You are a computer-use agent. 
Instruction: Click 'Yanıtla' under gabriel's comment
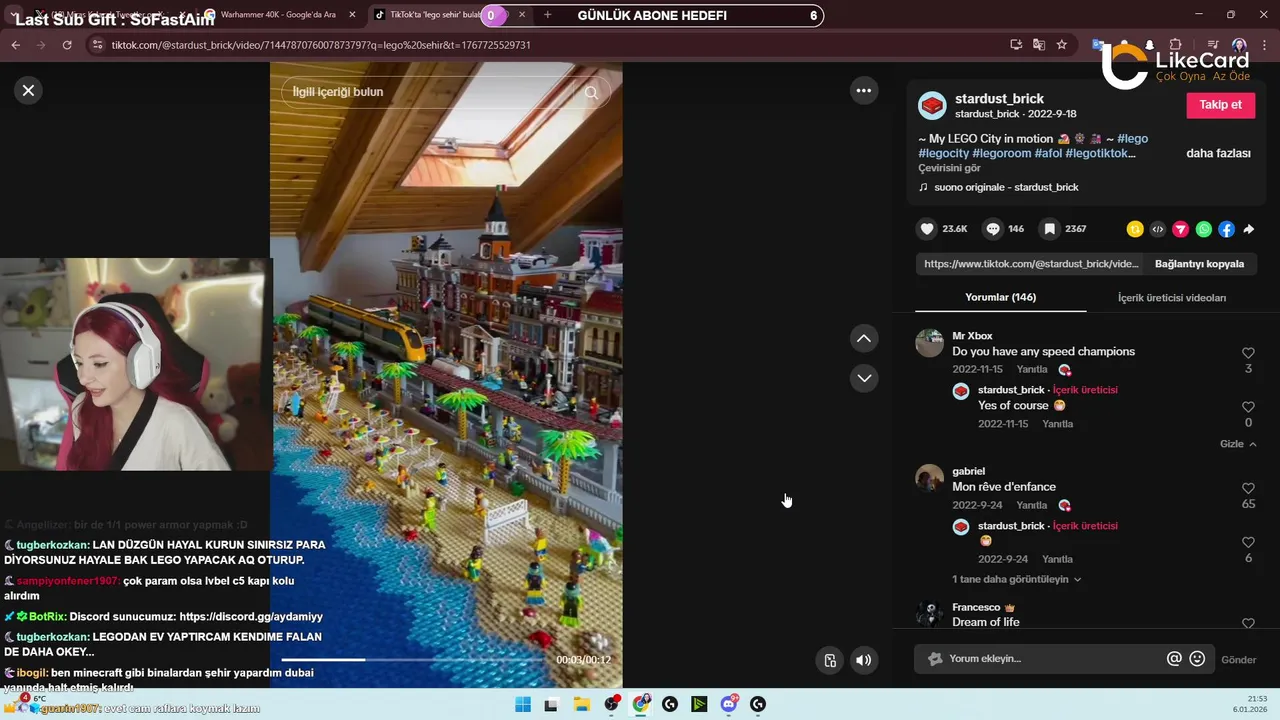pos(1032,505)
